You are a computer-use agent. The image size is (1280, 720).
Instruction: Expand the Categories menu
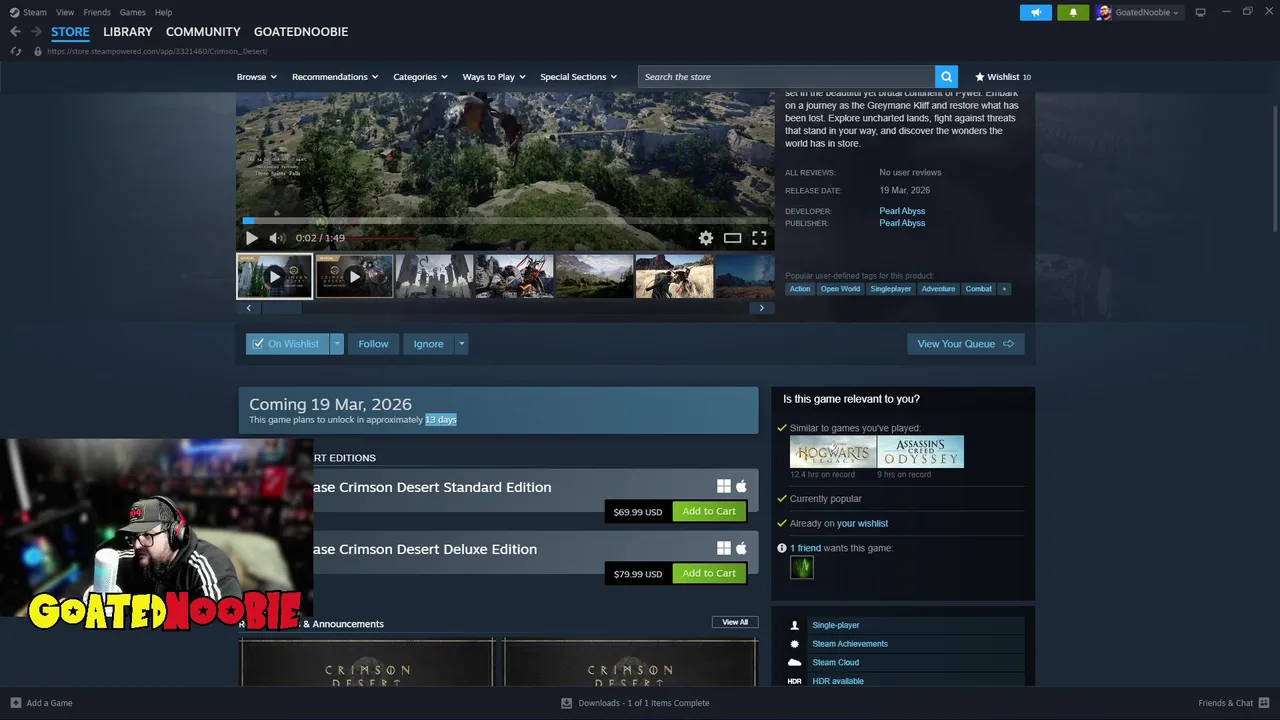(420, 77)
